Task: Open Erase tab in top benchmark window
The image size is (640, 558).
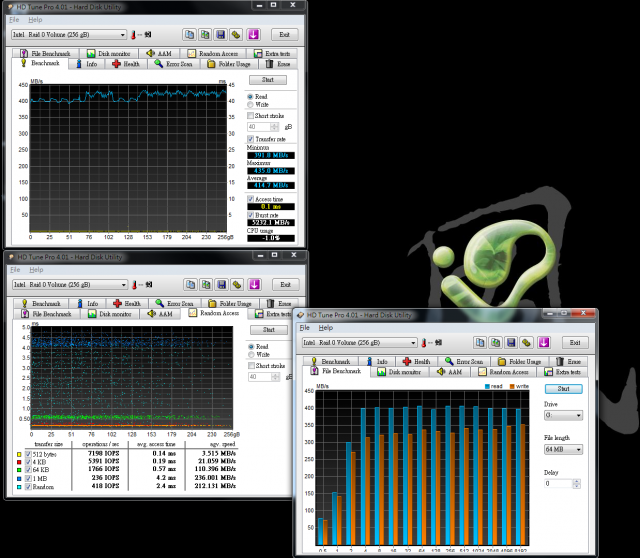Action: coord(278,64)
